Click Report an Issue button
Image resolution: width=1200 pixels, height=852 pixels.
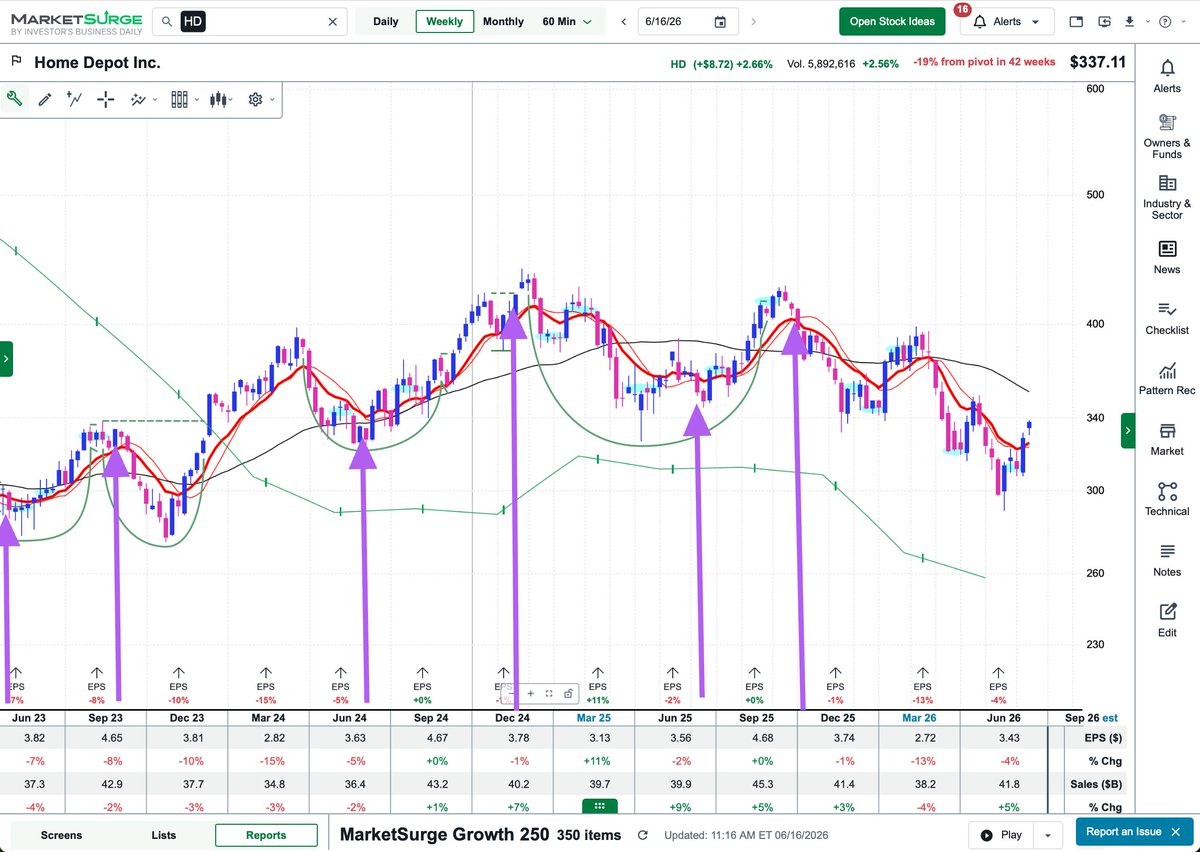[1133, 832]
